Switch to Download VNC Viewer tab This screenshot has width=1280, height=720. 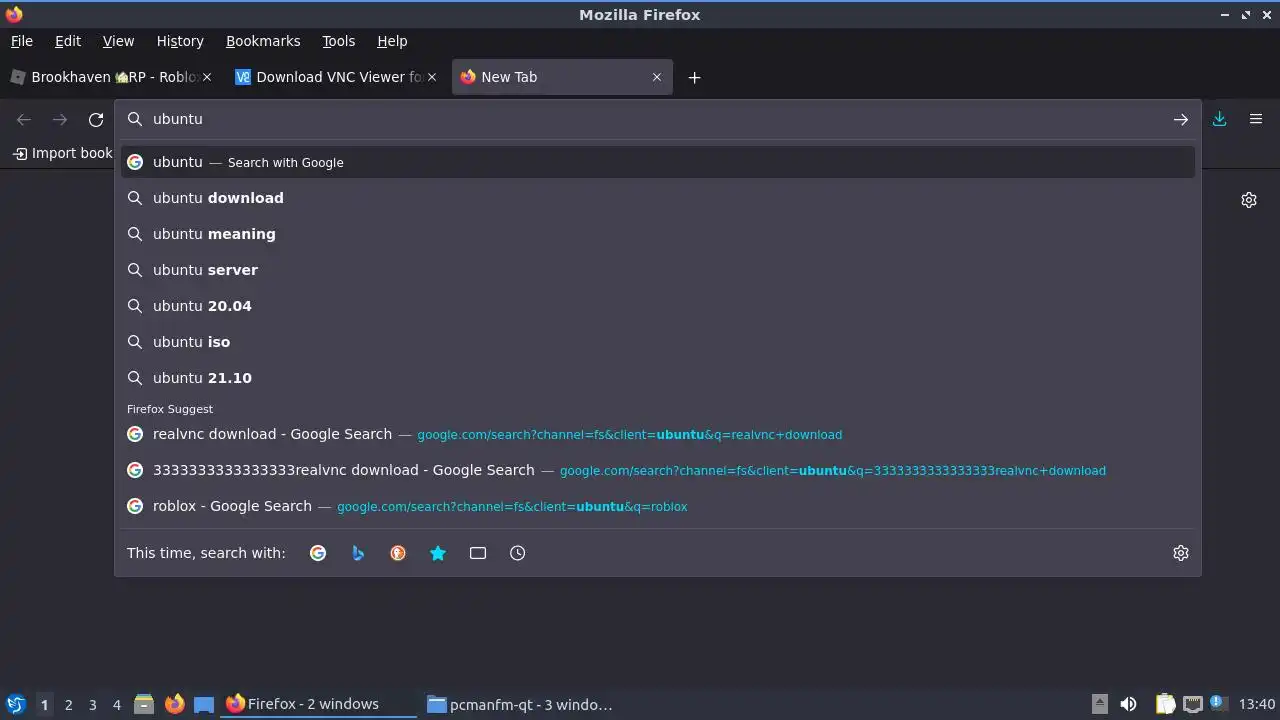coord(338,77)
